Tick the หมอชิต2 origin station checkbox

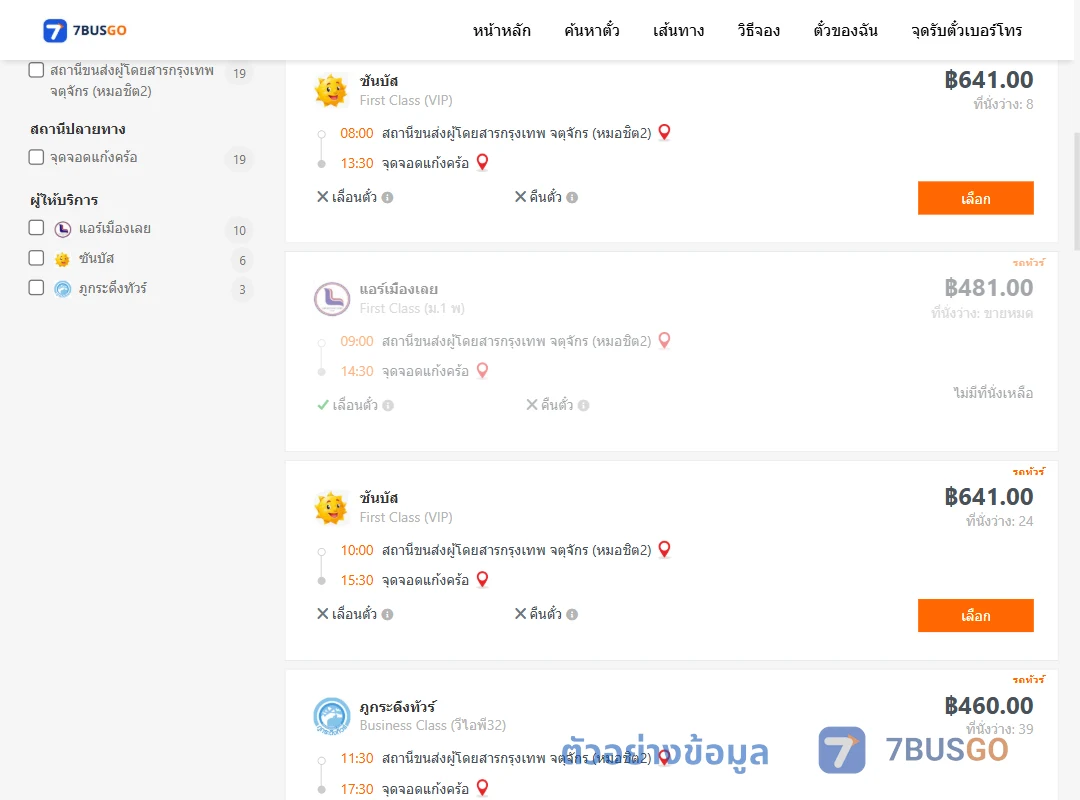point(37,70)
